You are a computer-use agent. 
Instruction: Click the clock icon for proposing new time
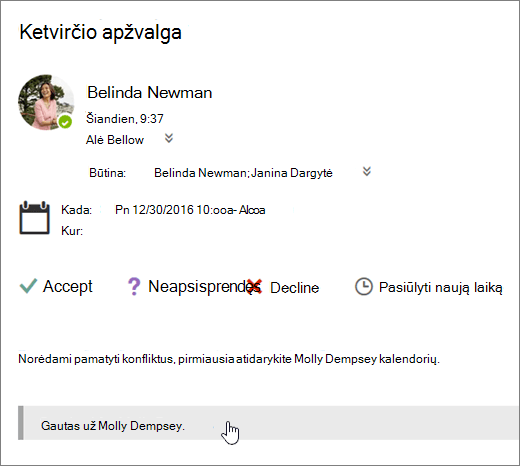pos(364,287)
